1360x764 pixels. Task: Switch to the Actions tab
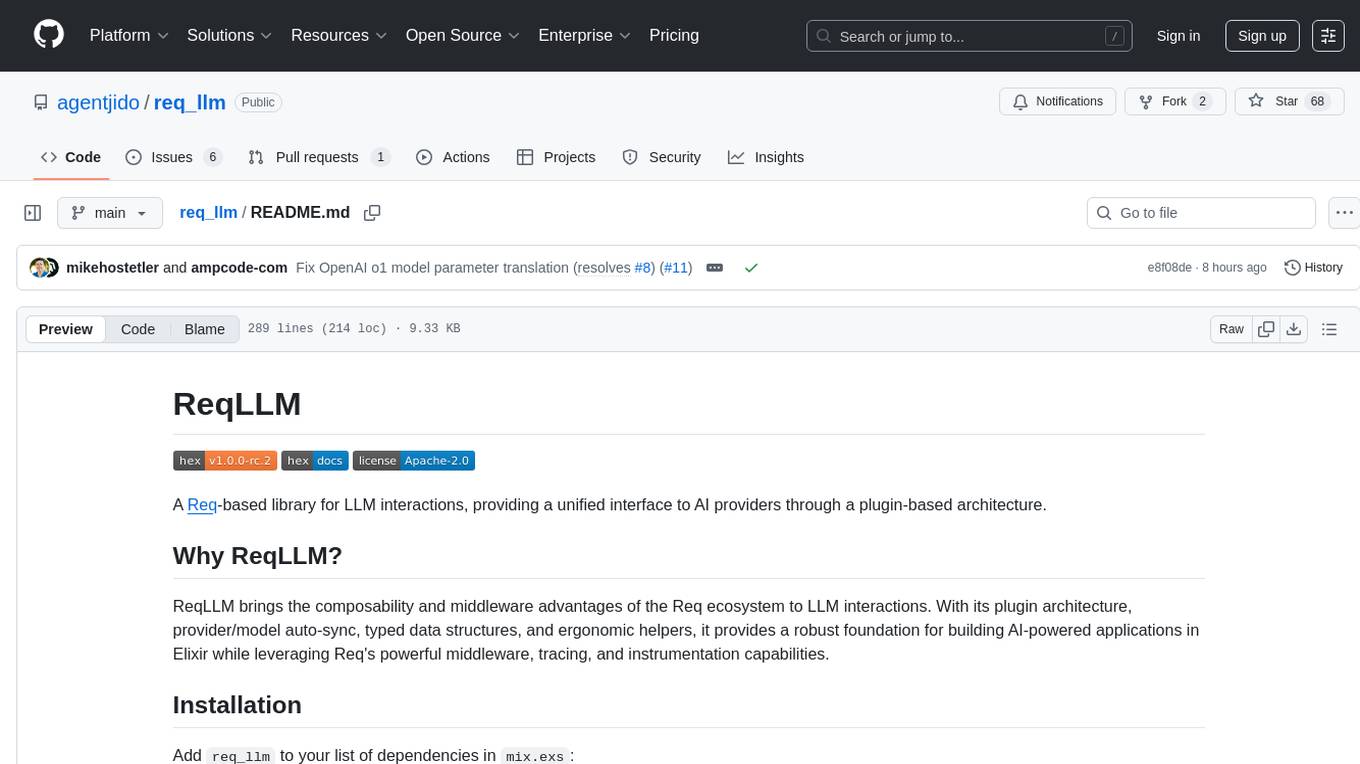pyautogui.click(x=453, y=157)
